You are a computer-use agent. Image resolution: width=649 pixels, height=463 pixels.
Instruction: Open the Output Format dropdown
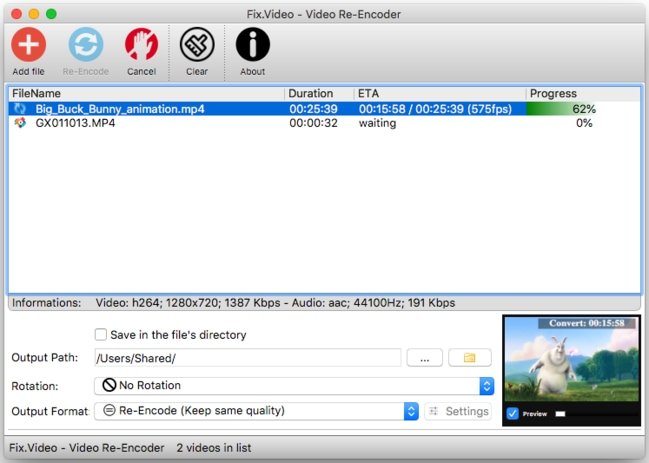coord(256,411)
